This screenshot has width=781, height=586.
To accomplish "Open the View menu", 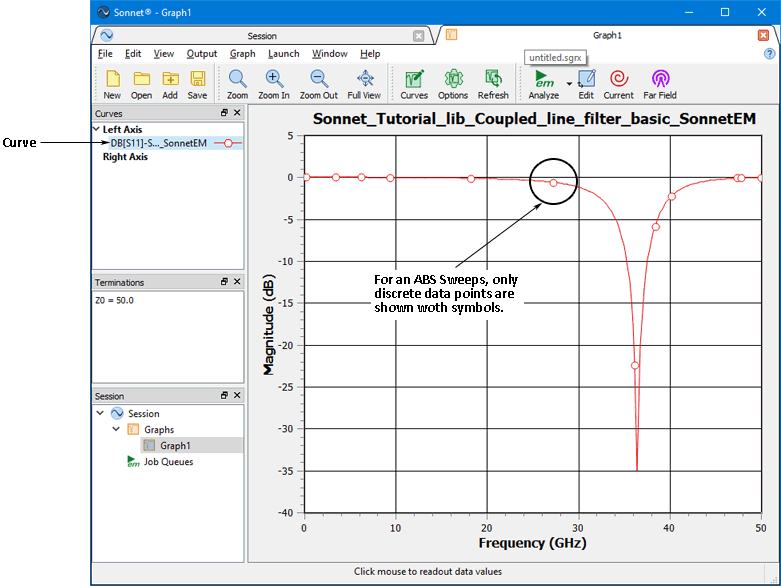I will (x=164, y=54).
